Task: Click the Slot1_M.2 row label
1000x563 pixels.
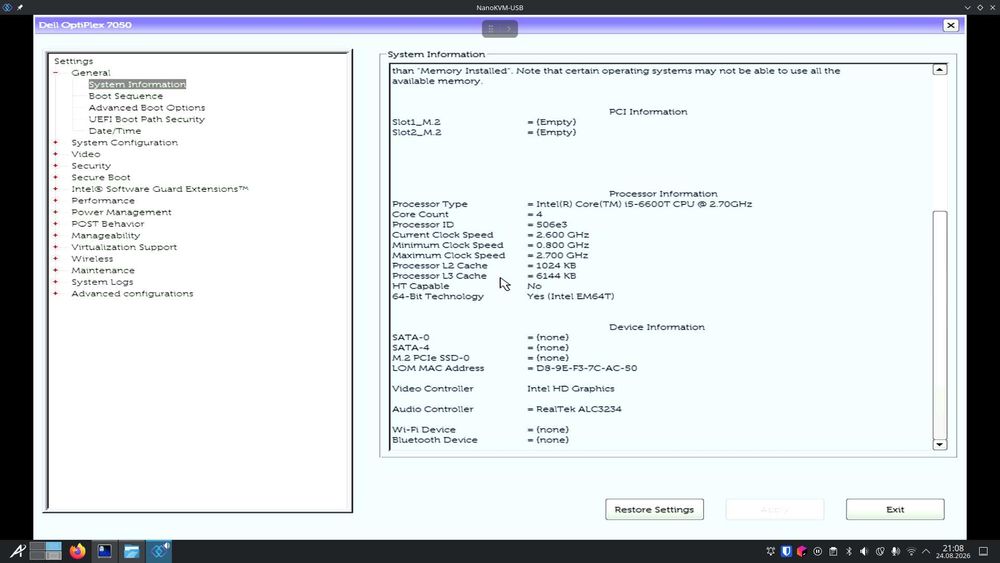Action: (416, 122)
